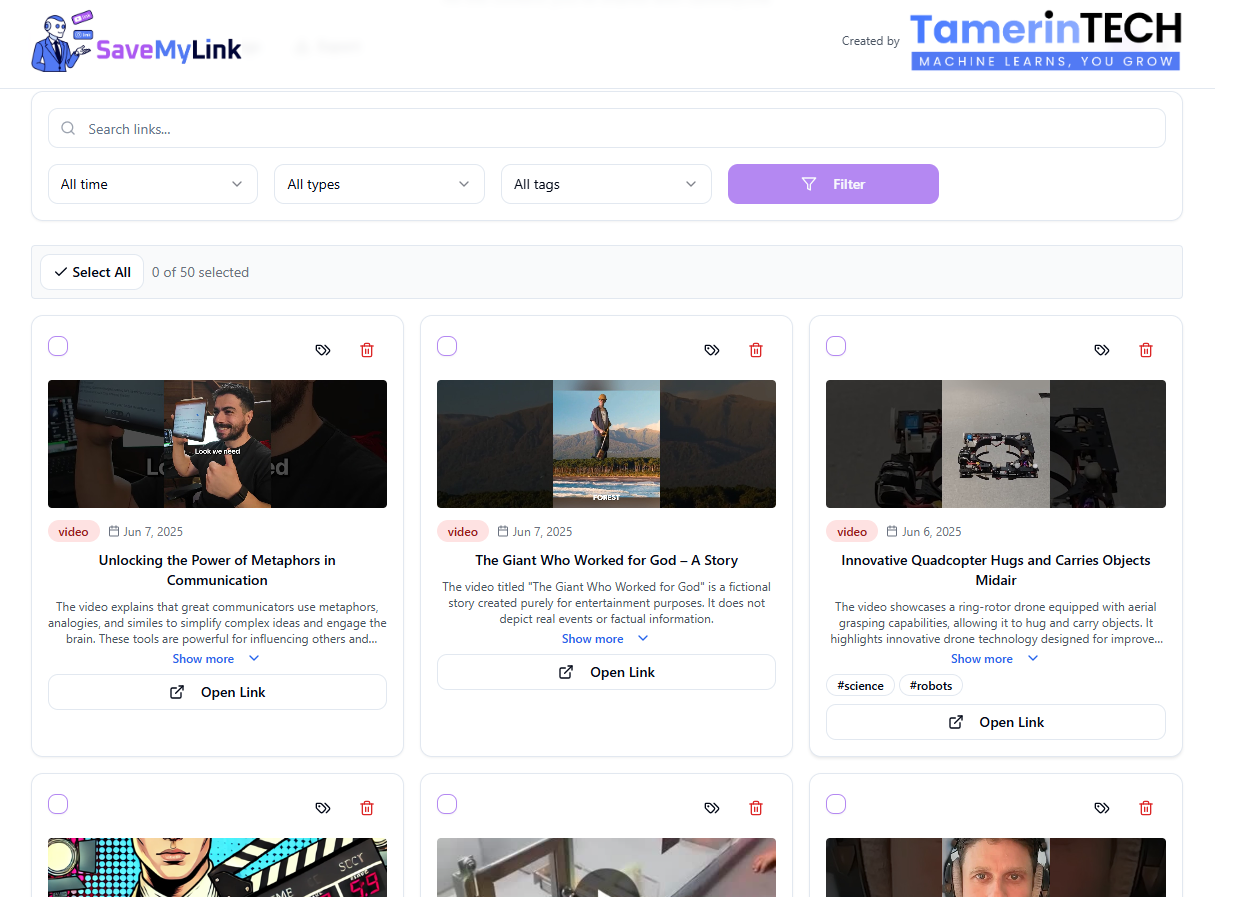Click tag icon on bottom middle card

click(x=711, y=808)
